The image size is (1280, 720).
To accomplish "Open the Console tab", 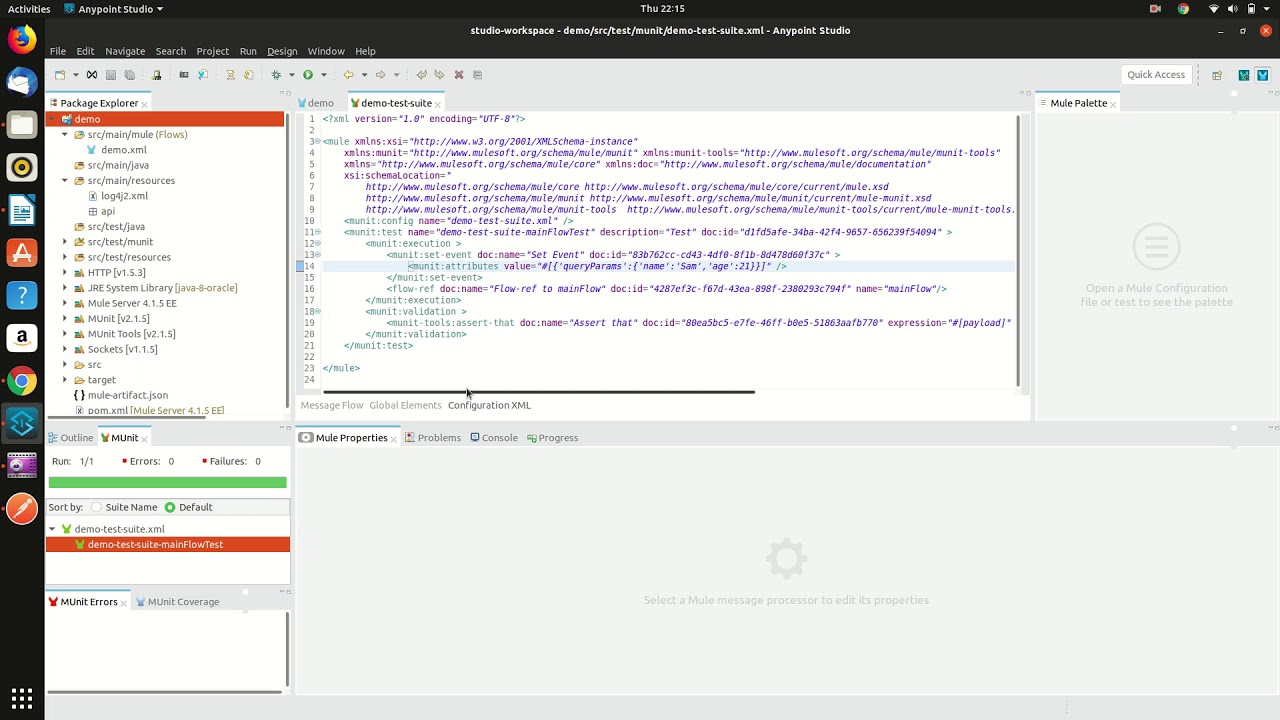I will [494, 438].
